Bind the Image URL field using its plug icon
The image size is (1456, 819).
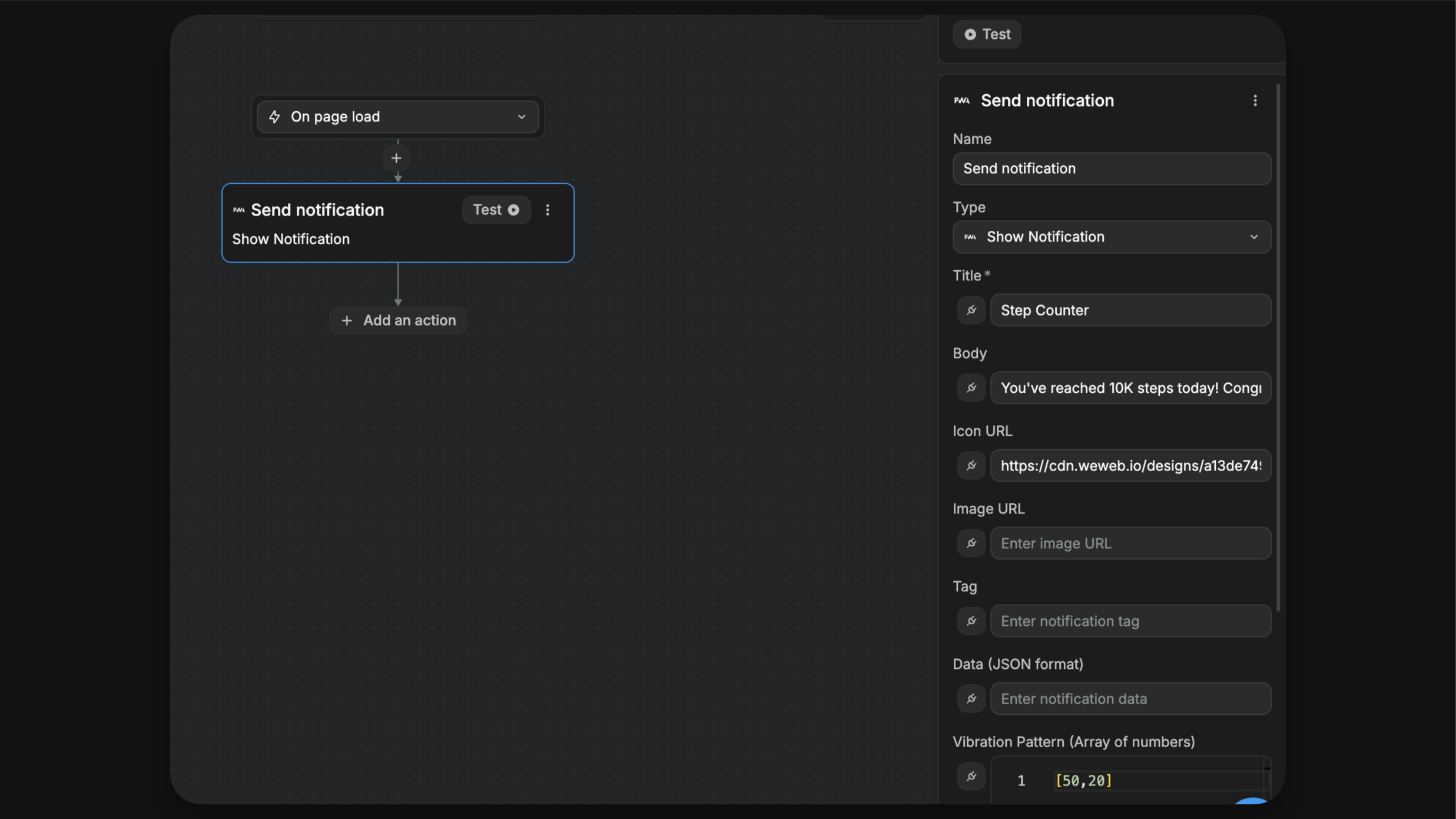pyautogui.click(x=971, y=543)
